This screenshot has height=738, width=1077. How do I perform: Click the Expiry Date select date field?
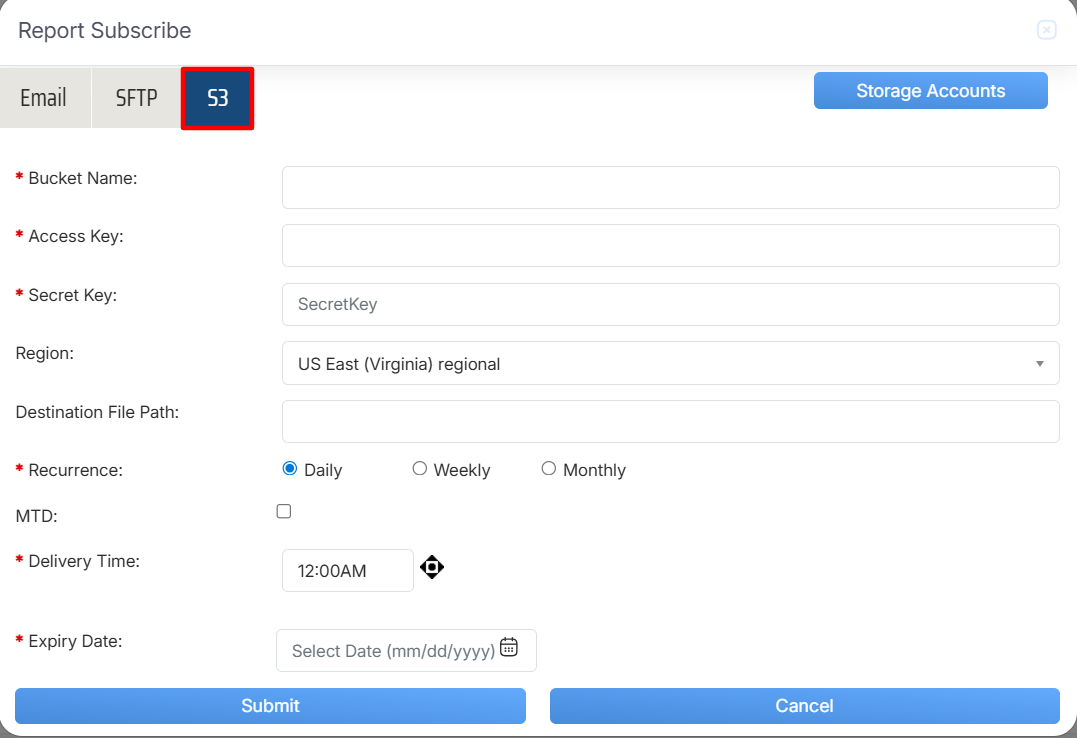click(x=392, y=651)
